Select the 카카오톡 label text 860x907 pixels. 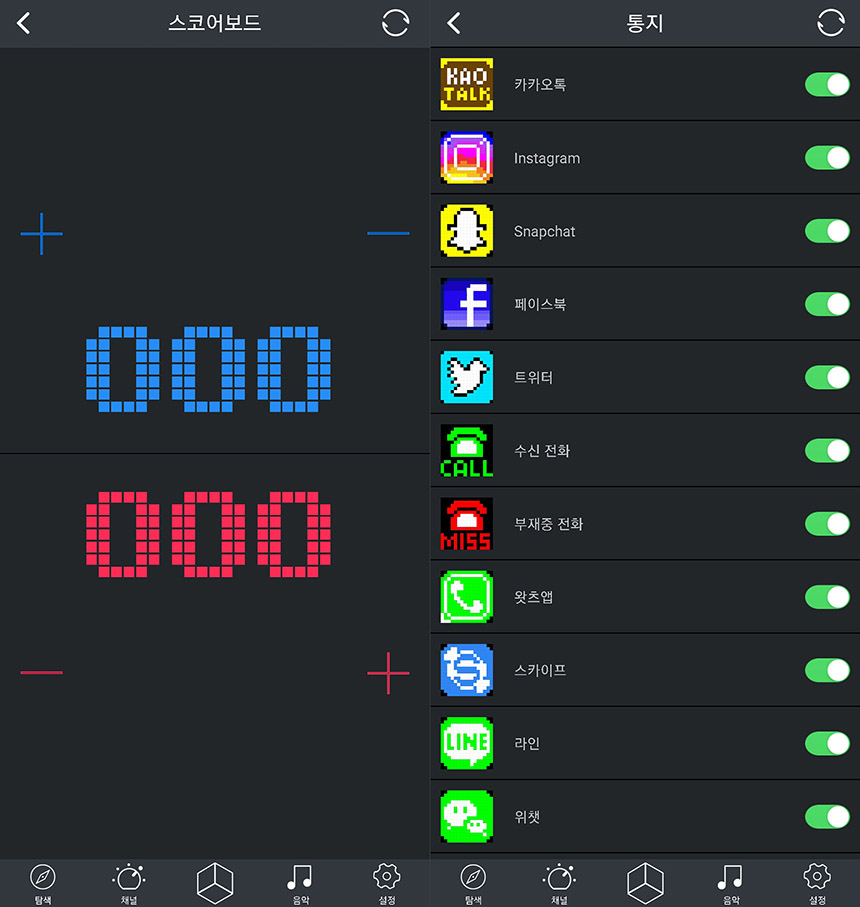click(x=540, y=84)
